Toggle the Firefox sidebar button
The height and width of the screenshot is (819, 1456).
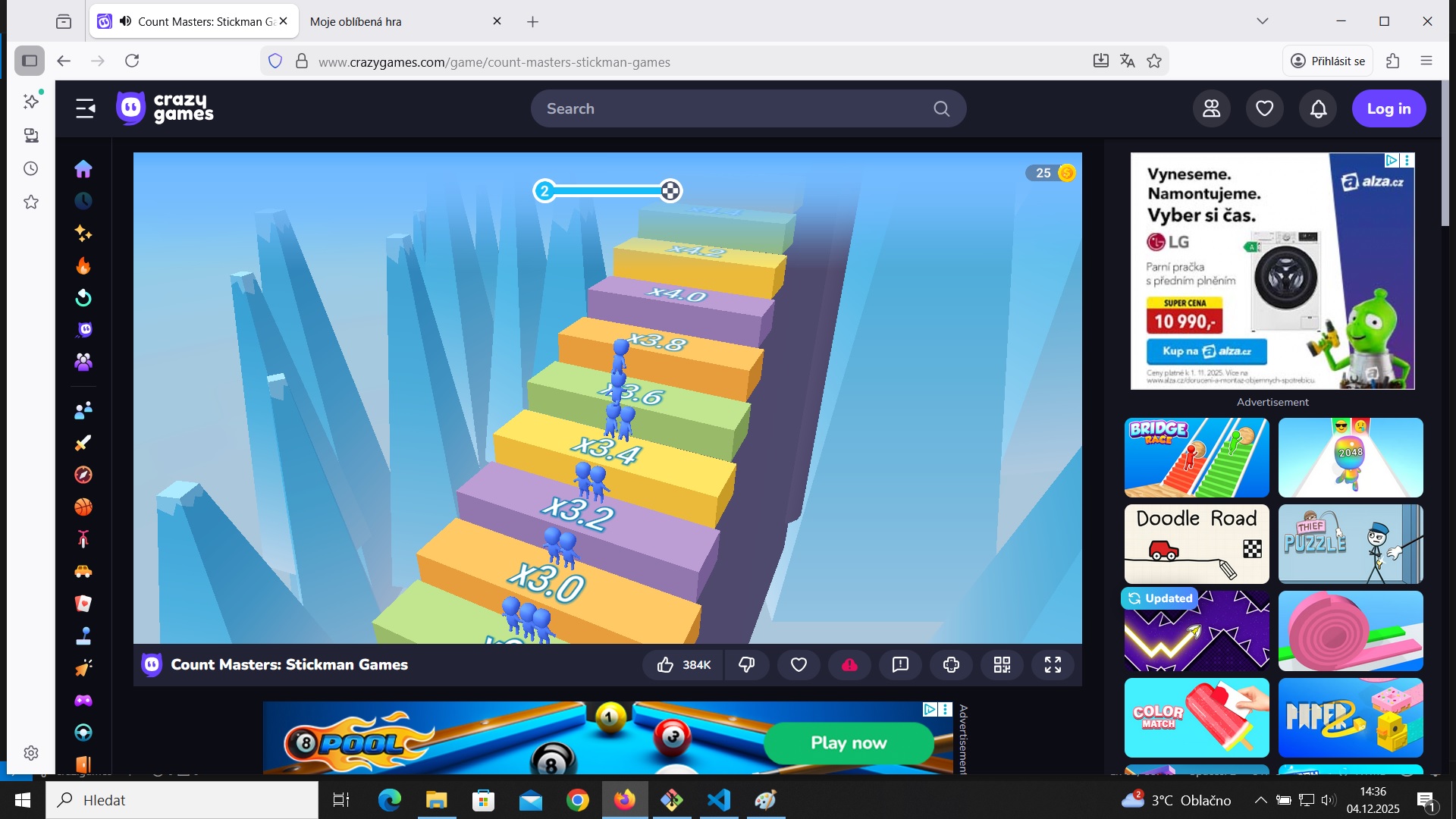pyautogui.click(x=30, y=61)
